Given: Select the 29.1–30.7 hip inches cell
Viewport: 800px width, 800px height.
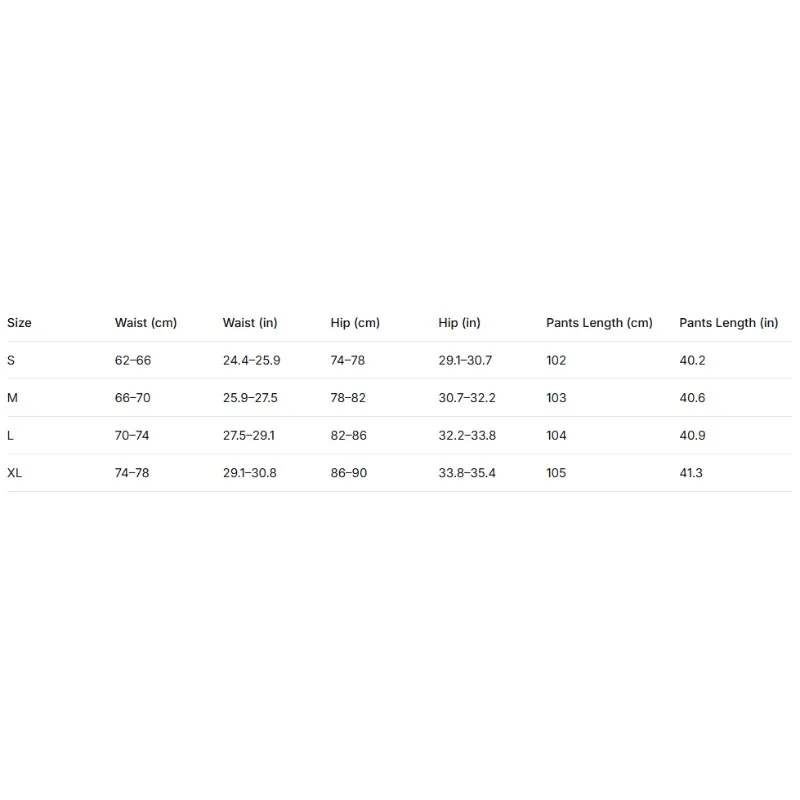Looking at the screenshot, I should (465, 361).
